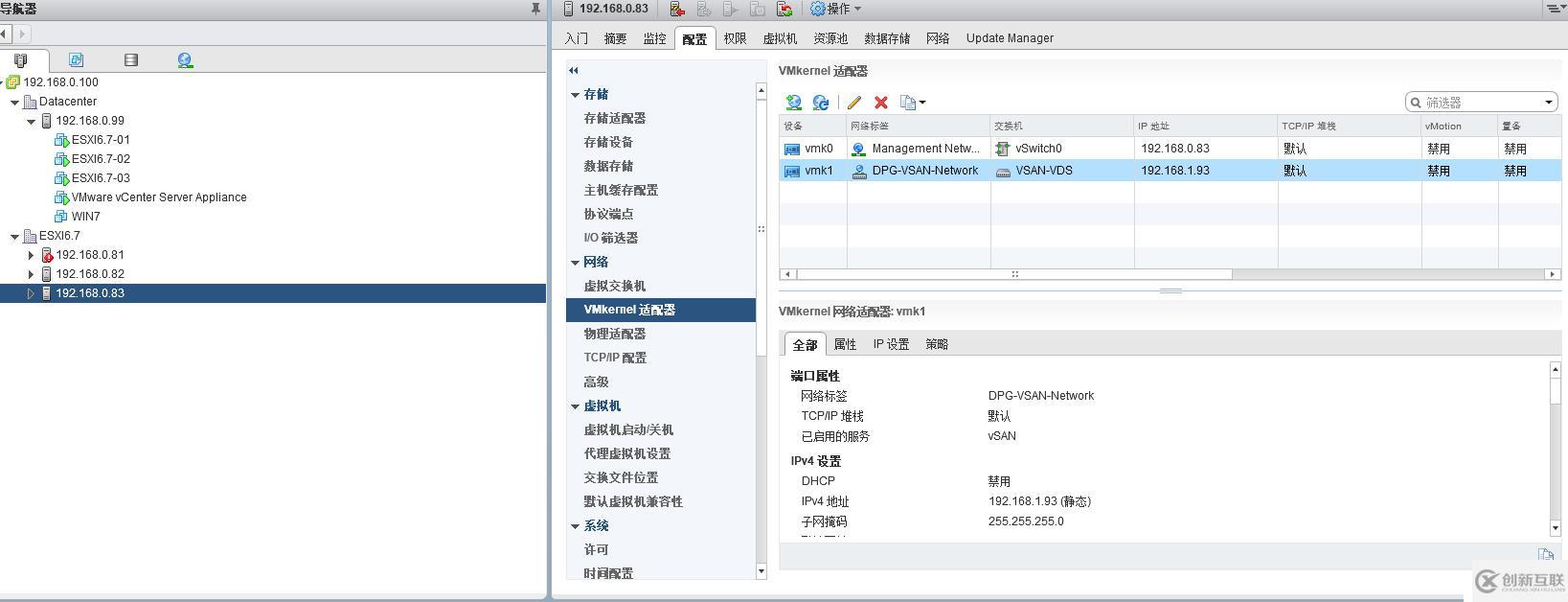Open the 数据存储 top tab
Screen dimensions: 1568x602
pyautogui.click(x=887, y=38)
